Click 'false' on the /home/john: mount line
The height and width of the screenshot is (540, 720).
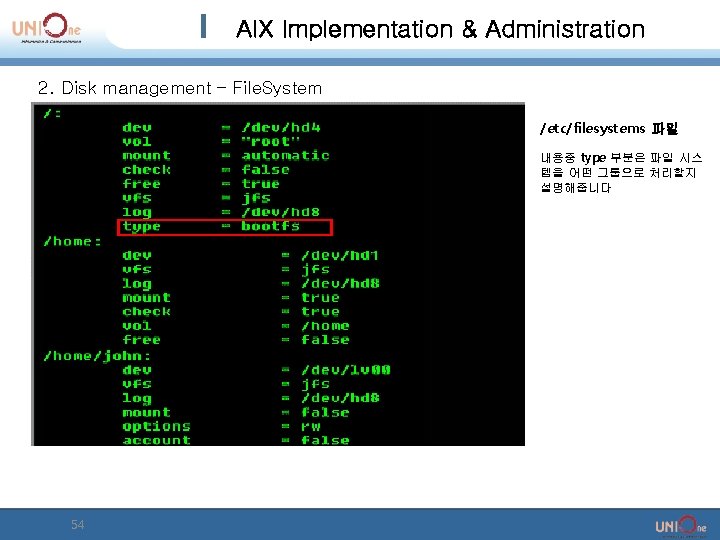click(325, 412)
